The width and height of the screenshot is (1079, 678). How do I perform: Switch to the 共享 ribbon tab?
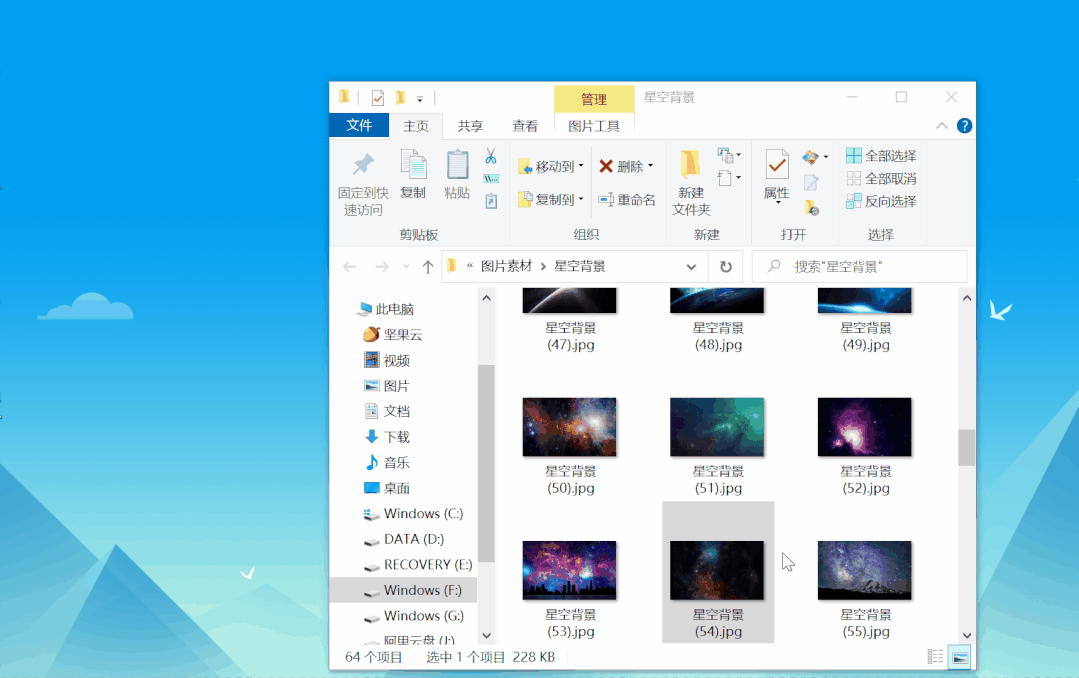[x=471, y=126]
